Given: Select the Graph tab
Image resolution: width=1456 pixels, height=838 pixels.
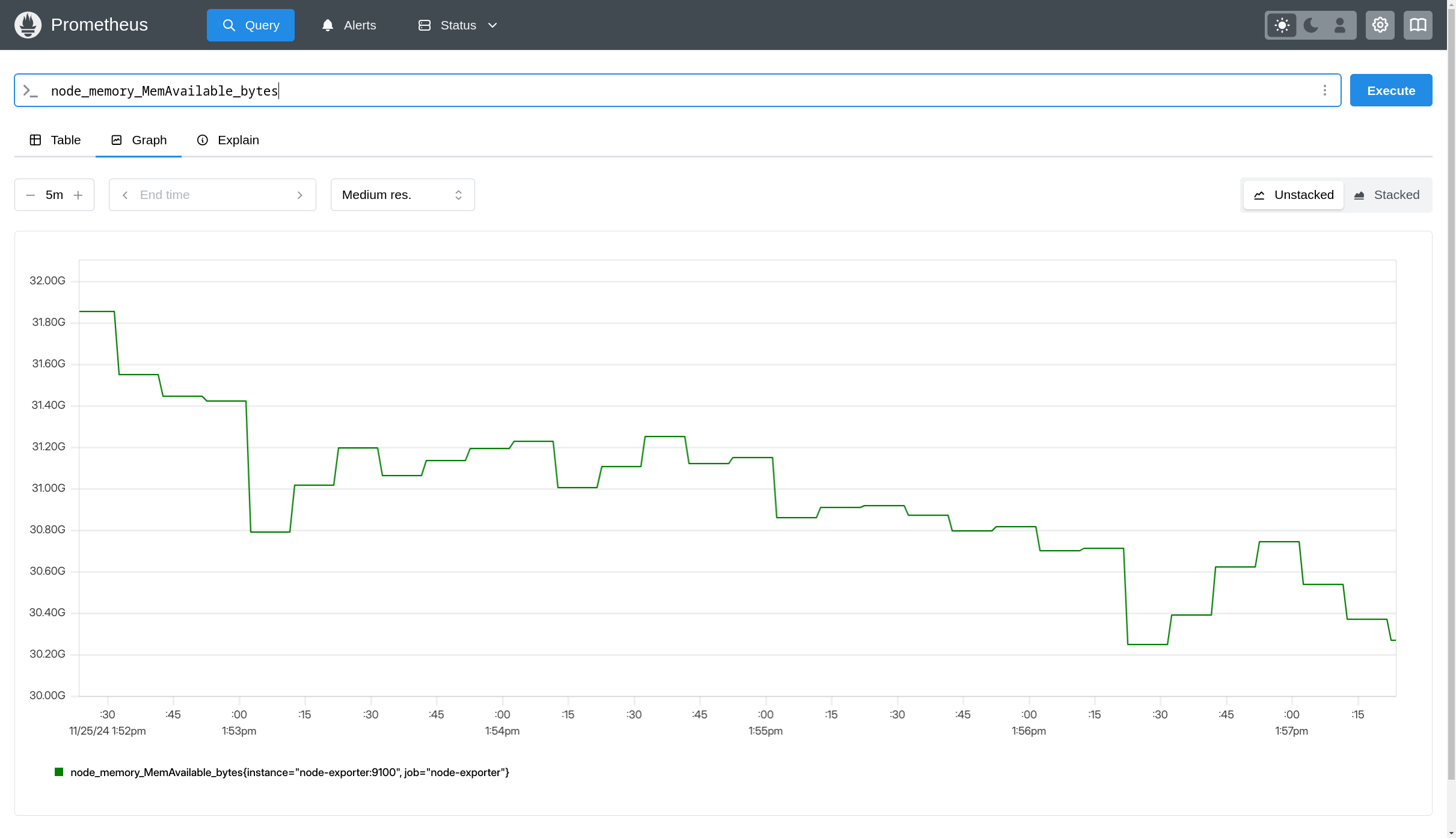Looking at the screenshot, I should [138, 140].
